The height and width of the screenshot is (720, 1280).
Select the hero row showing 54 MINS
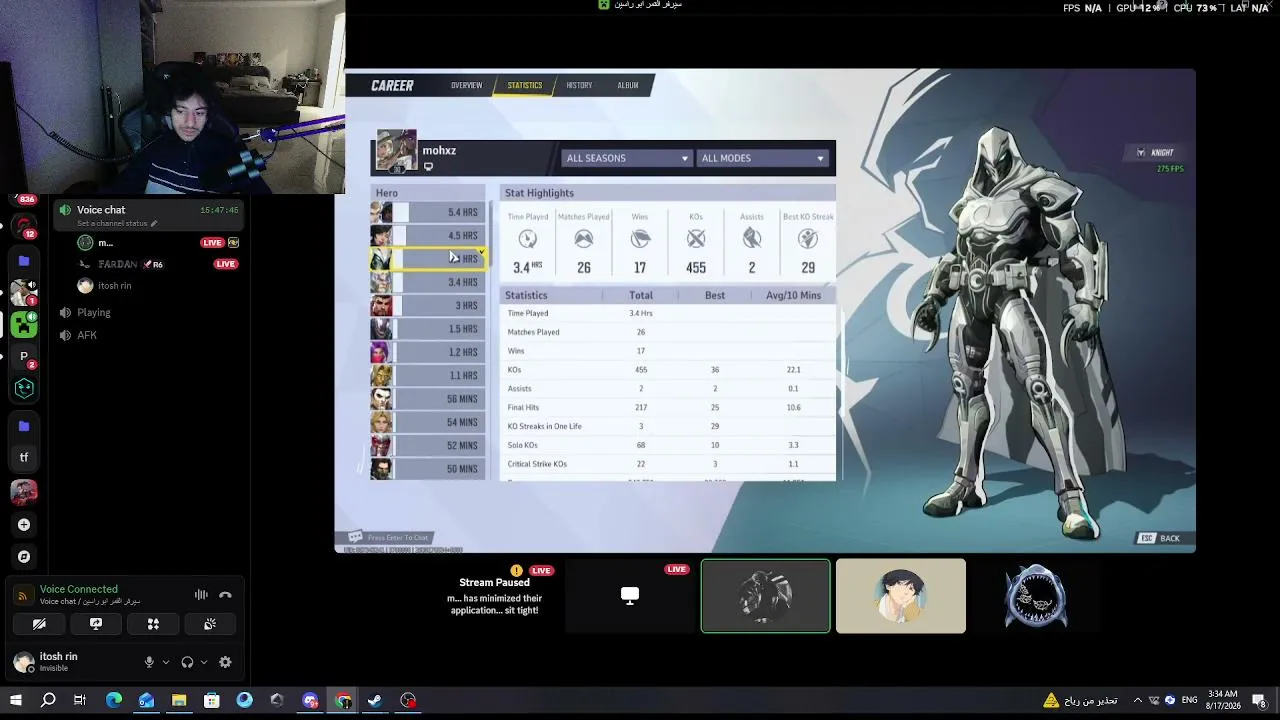[x=428, y=422]
